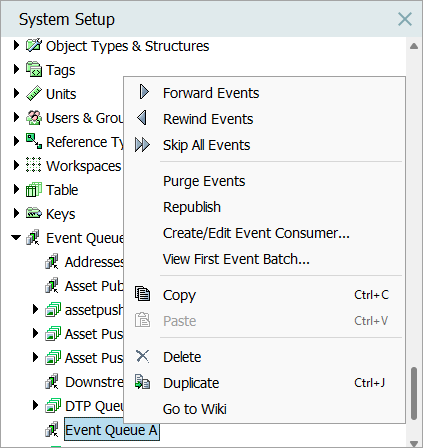423x448 pixels.
Task: Click the vertical scrollbar thumb
Action: [414, 393]
